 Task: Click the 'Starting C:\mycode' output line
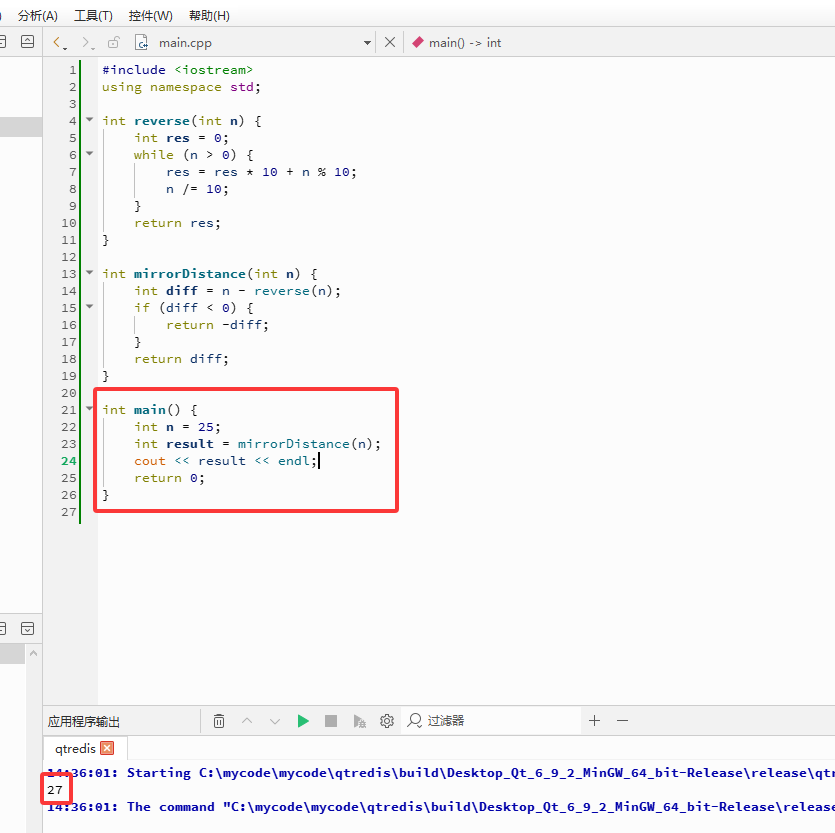click(x=441, y=773)
